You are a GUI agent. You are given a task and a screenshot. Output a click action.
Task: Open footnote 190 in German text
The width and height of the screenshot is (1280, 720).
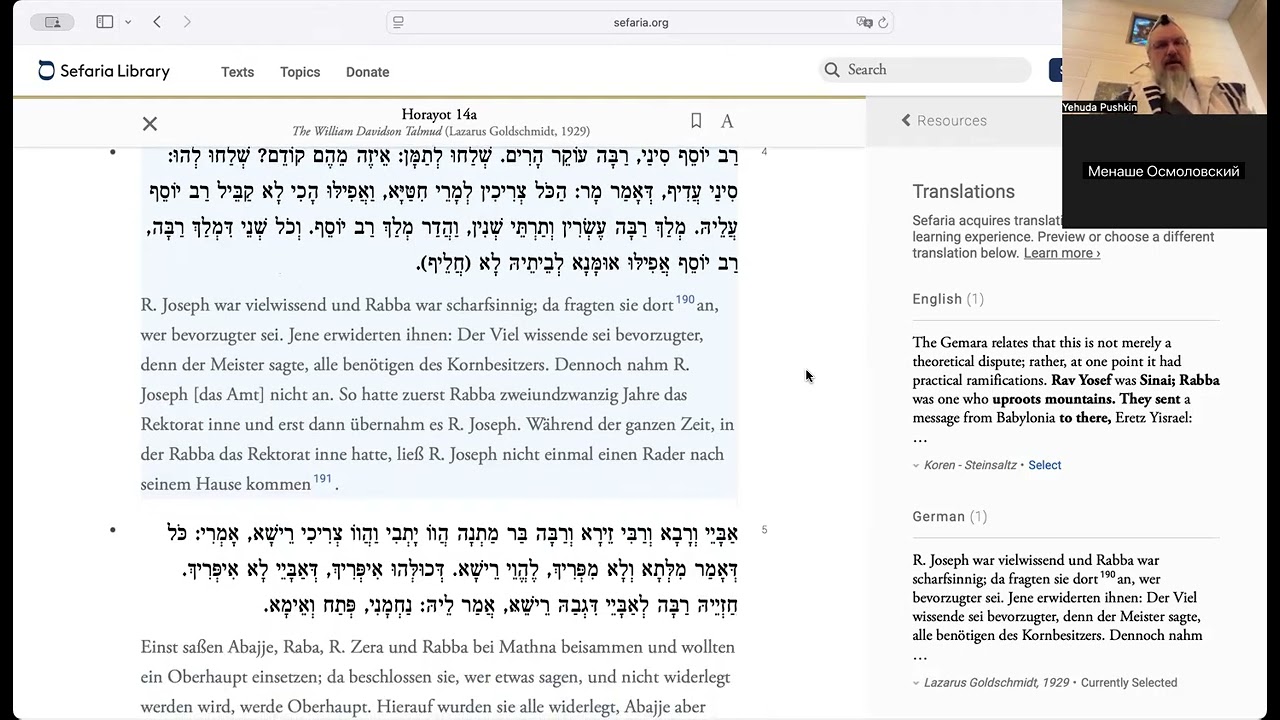pos(685,300)
